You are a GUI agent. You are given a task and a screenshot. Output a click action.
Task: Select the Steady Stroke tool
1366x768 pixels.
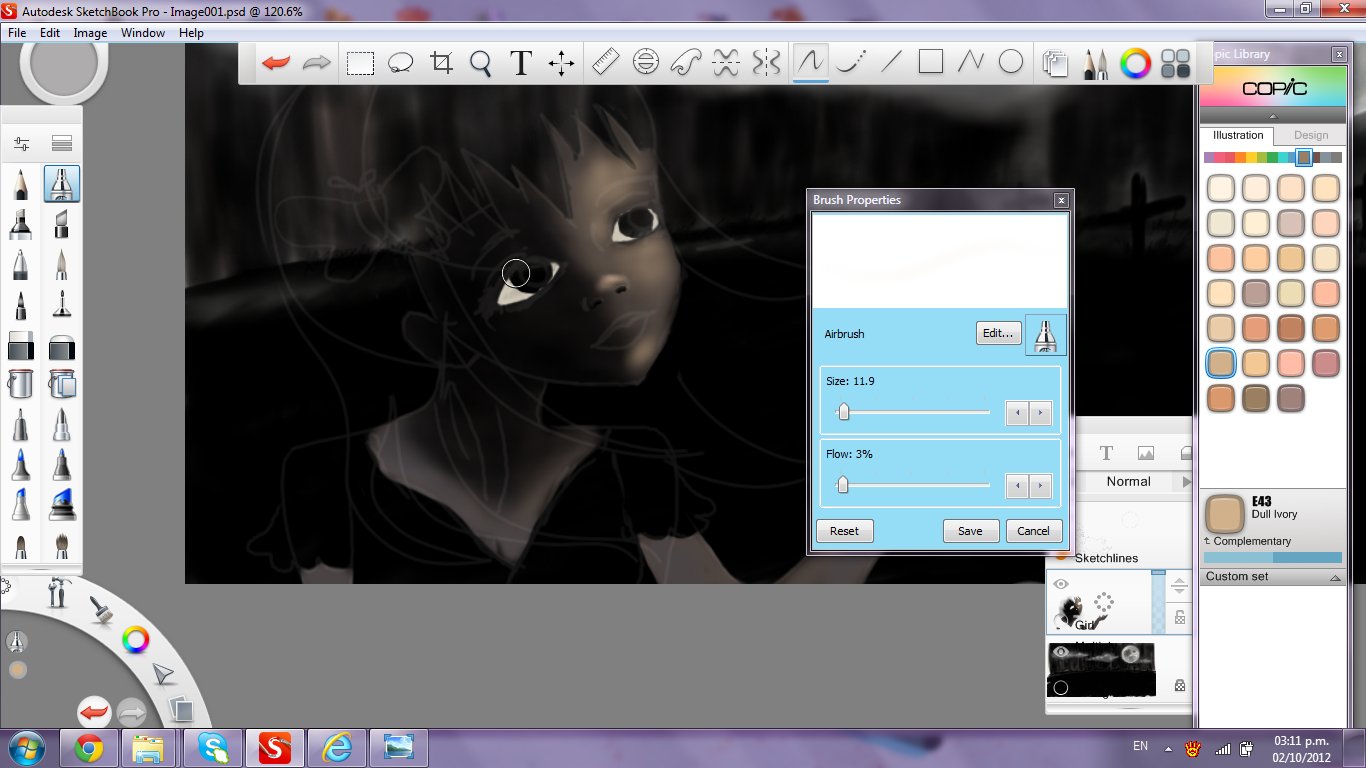850,63
